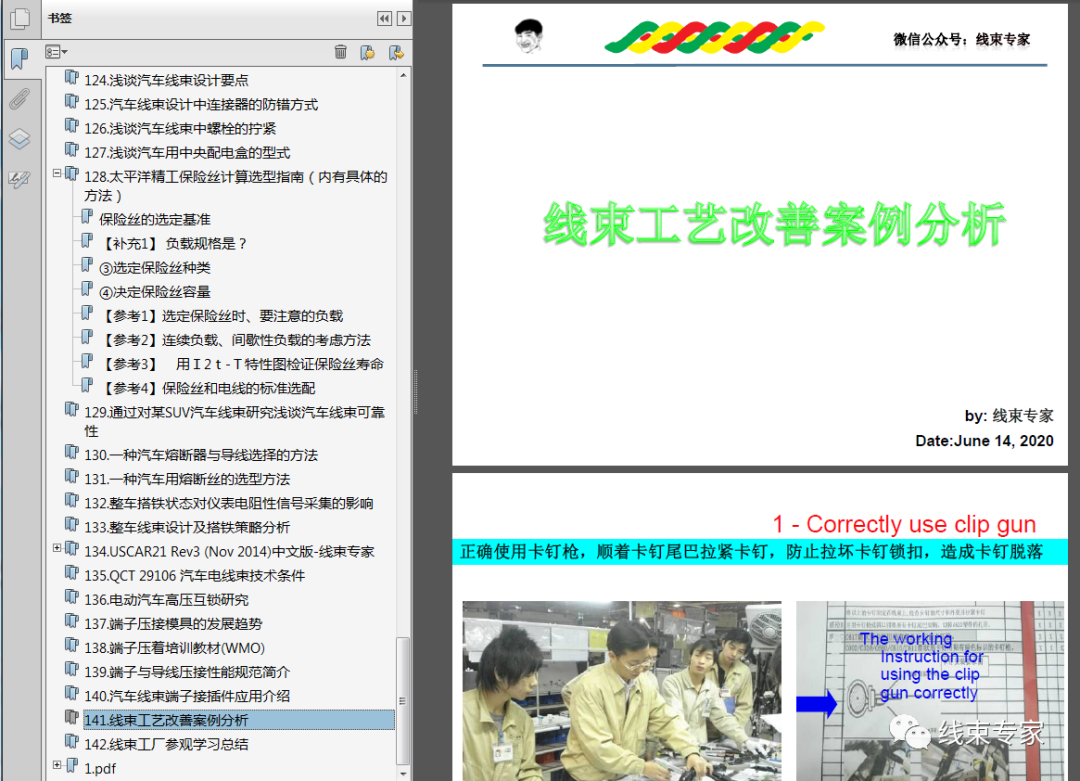Click the delete bookmark trash icon
The width and height of the screenshot is (1080, 781).
[341, 51]
